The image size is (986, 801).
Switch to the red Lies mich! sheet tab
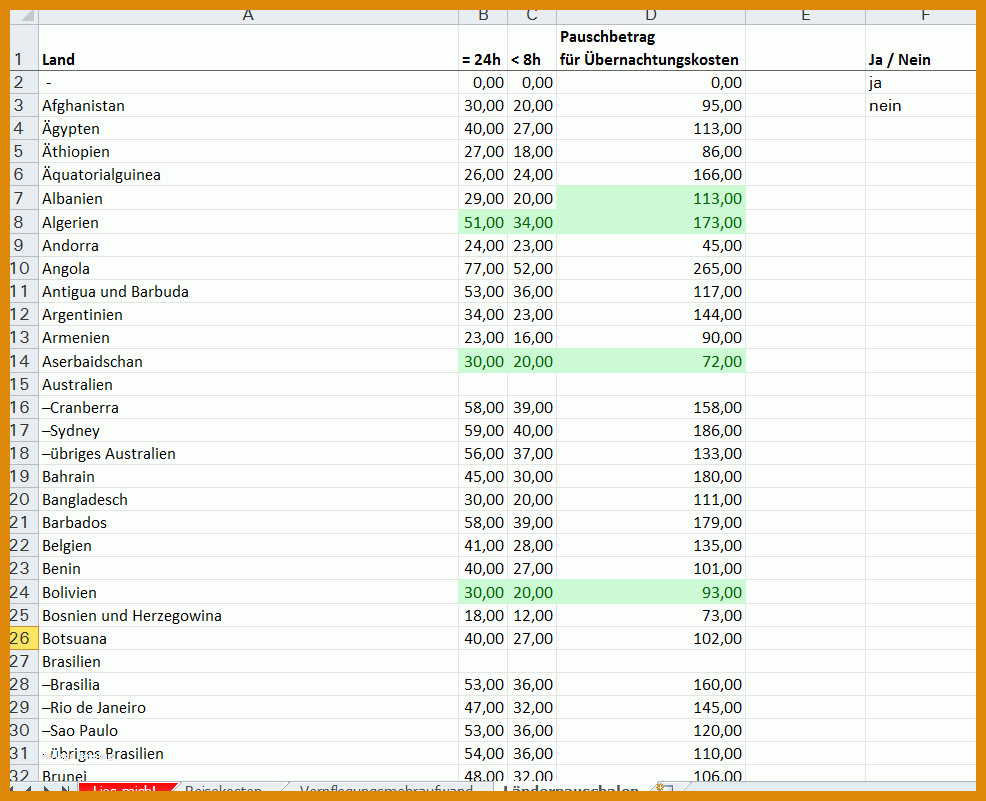coord(125,788)
